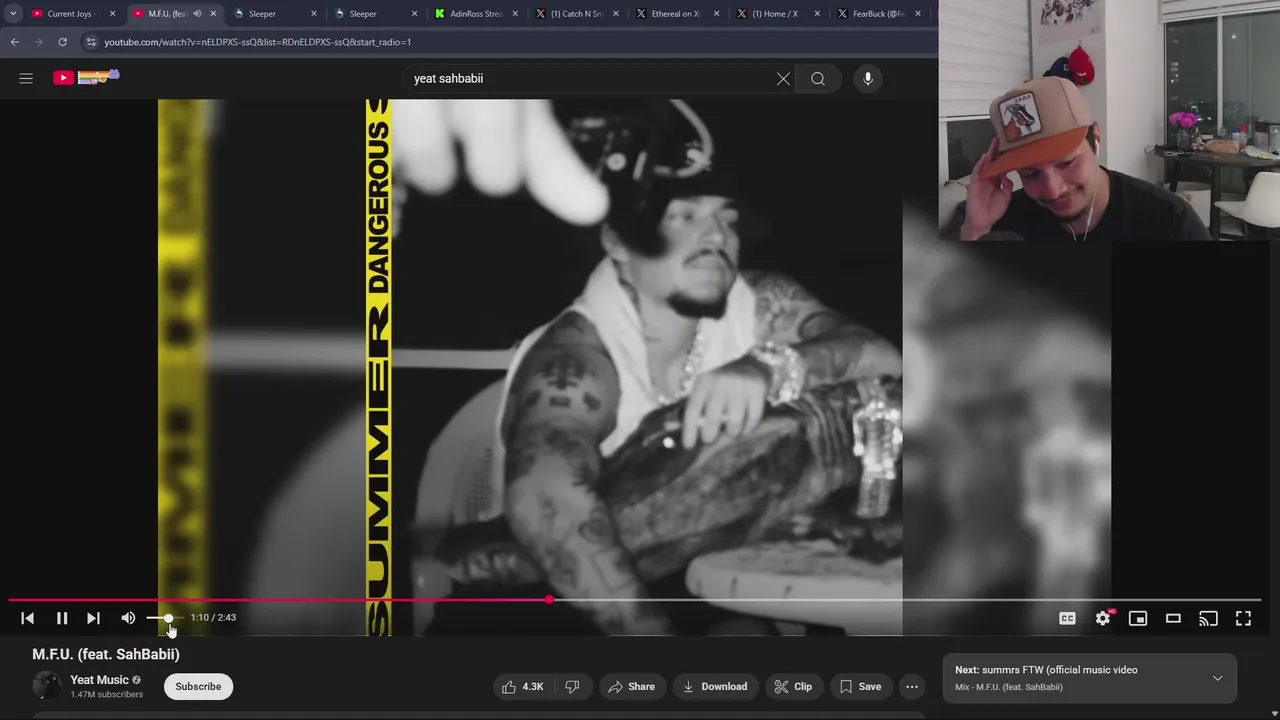1280x720 pixels.
Task: Seek using the red progress bar
Action: (x=634, y=600)
